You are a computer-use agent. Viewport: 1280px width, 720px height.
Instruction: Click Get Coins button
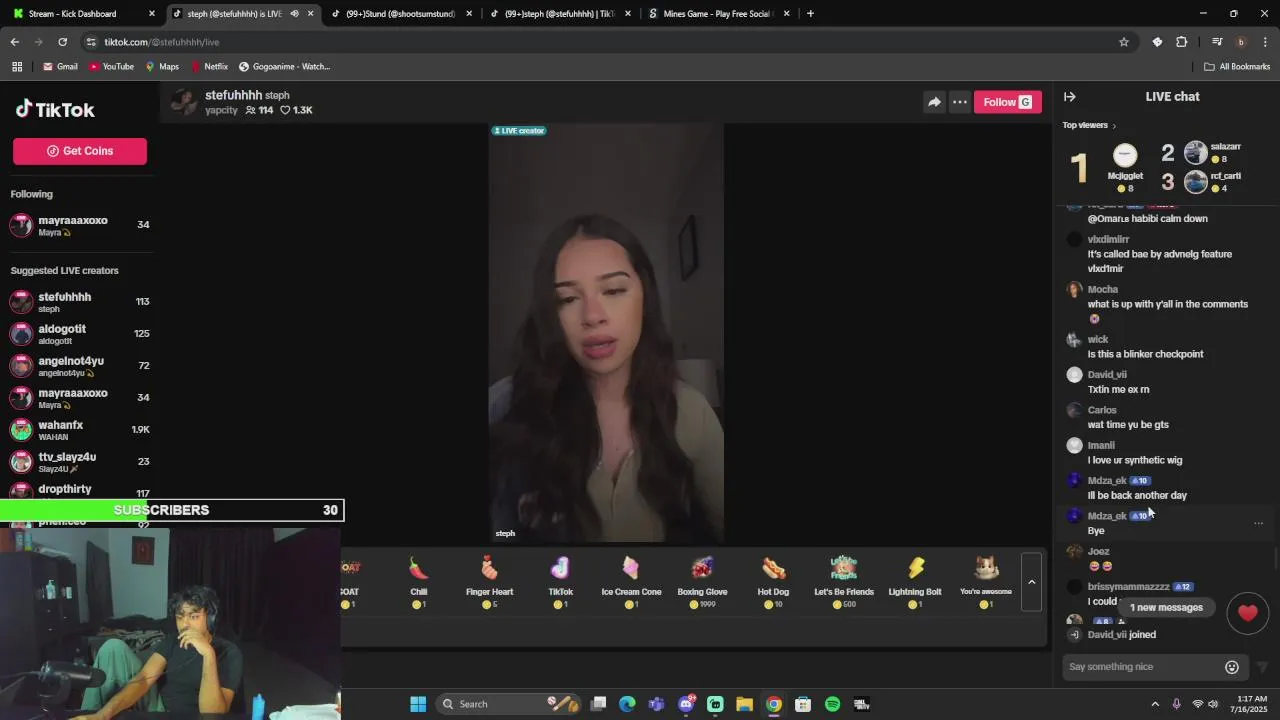80,151
